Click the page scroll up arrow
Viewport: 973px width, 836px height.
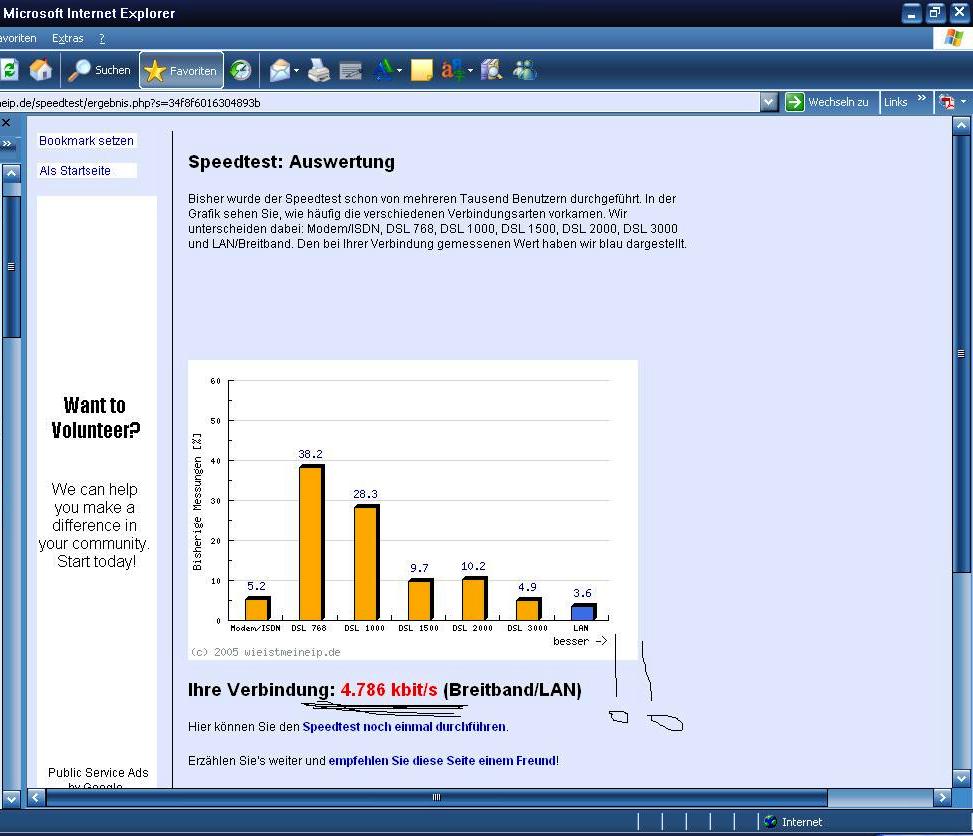961,126
